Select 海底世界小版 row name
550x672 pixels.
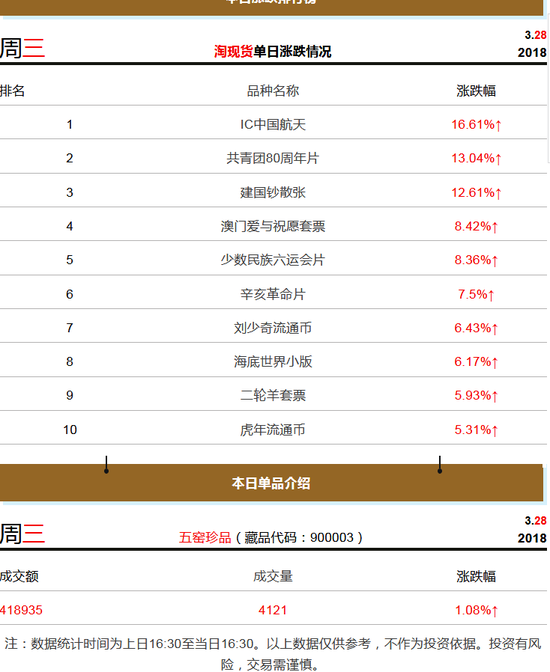tap(273, 362)
